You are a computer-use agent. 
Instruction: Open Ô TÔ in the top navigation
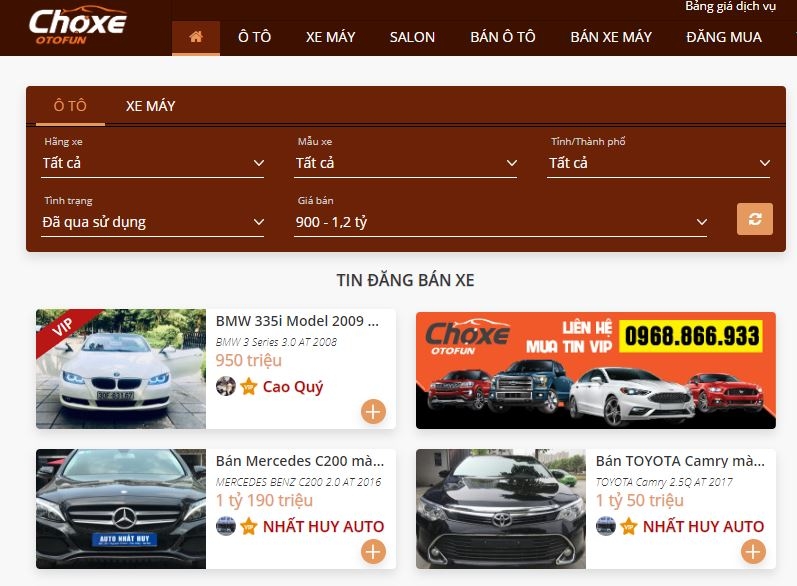[x=255, y=37]
